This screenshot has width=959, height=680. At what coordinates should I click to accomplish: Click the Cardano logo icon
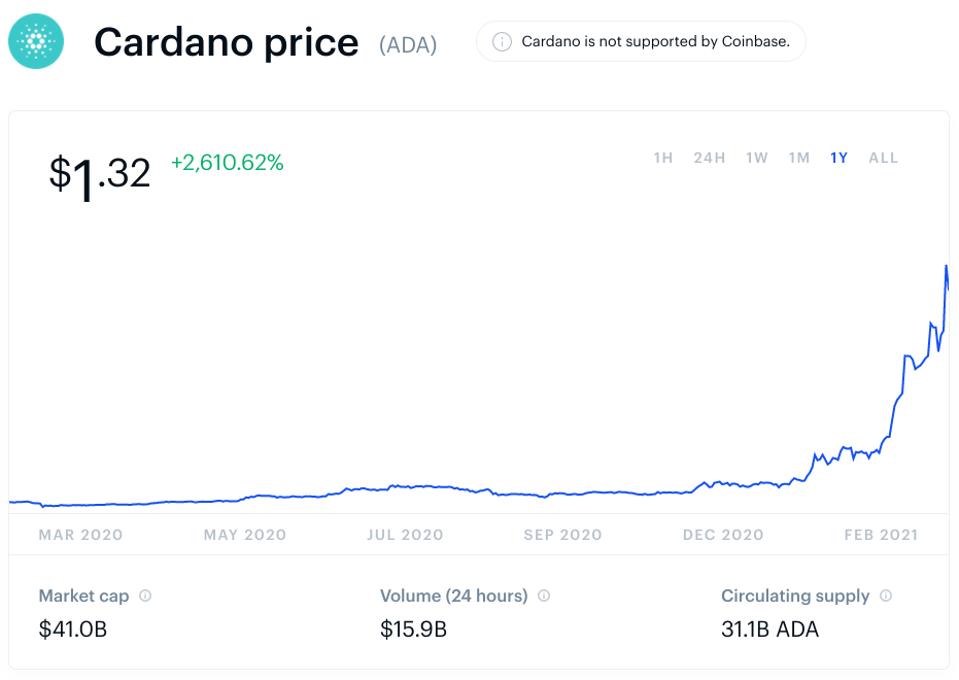[35, 43]
